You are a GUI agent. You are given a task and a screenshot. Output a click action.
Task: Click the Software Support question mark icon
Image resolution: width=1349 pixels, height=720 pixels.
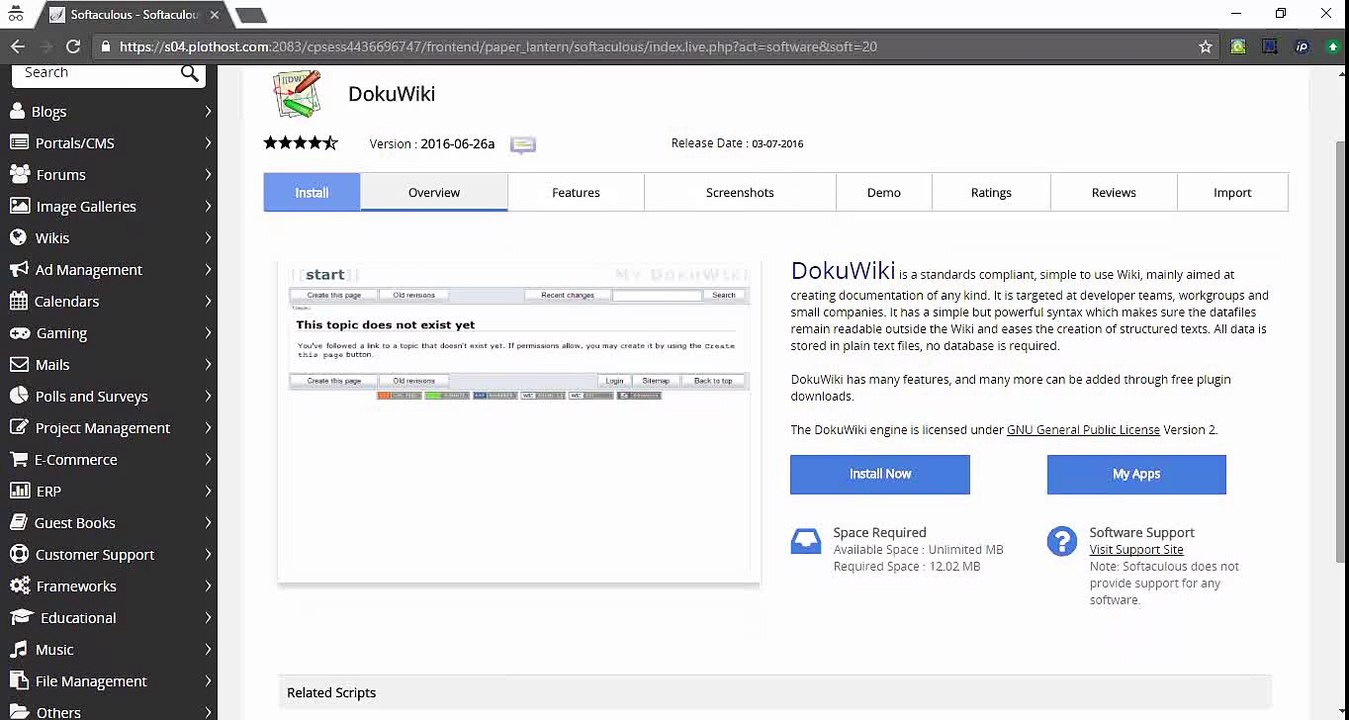(1061, 541)
